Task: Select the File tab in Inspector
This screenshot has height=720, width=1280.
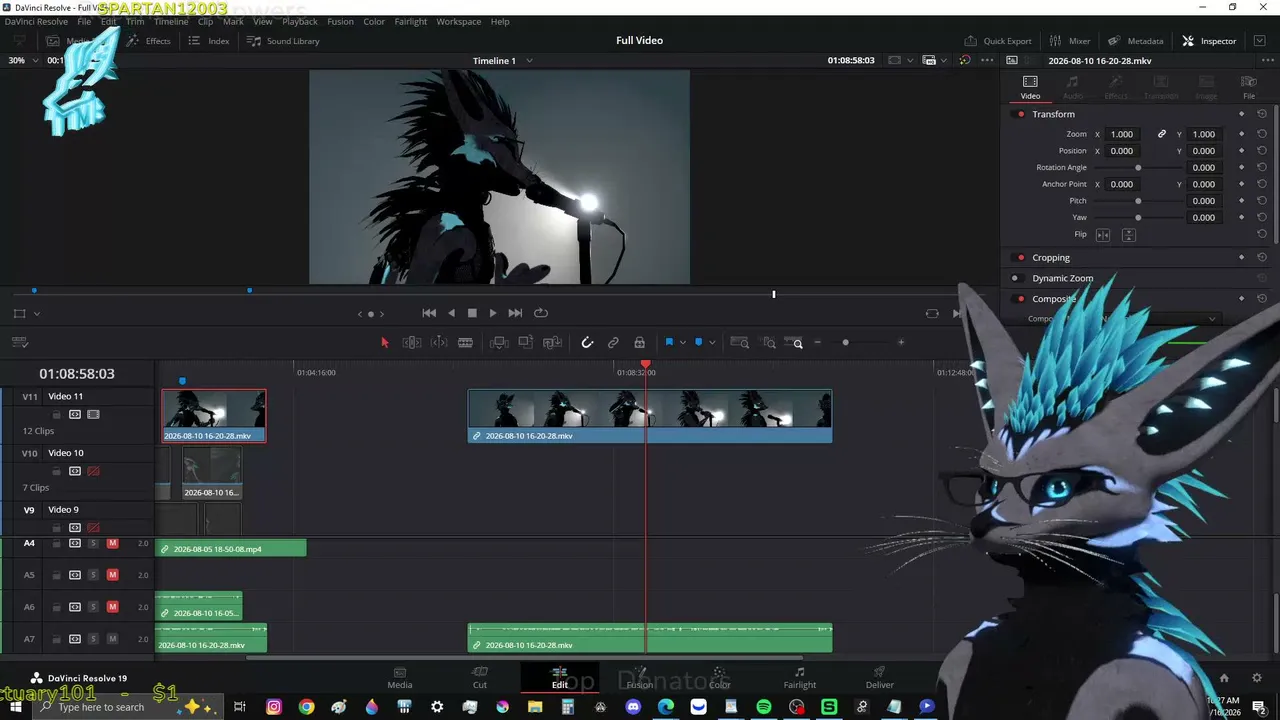Action: click(1249, 88)
